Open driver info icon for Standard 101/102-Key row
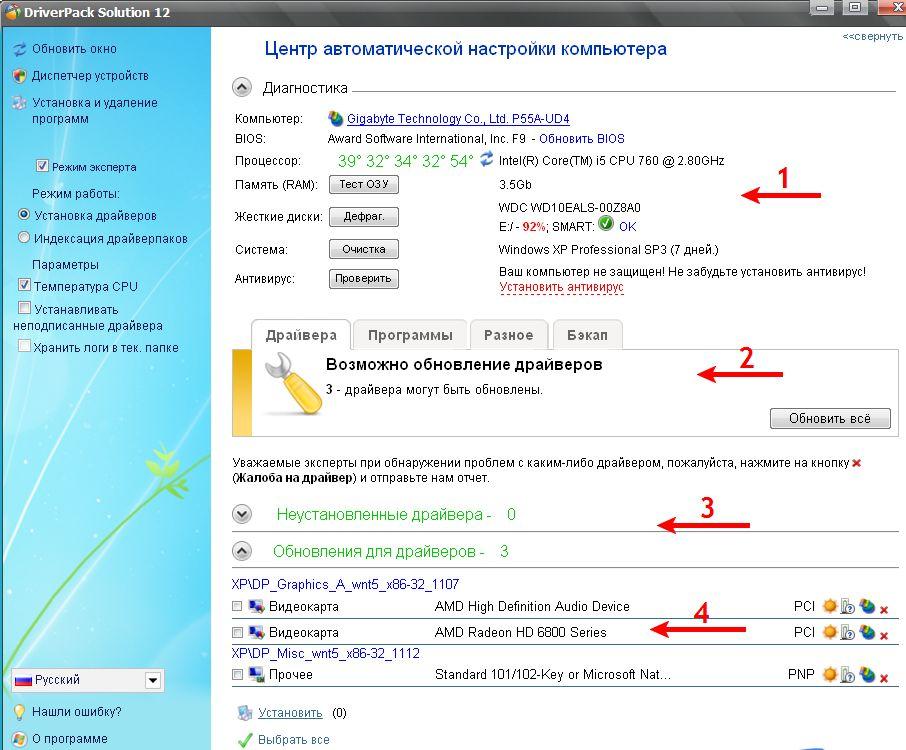906x750 pixels. click(x=848, y=674)
